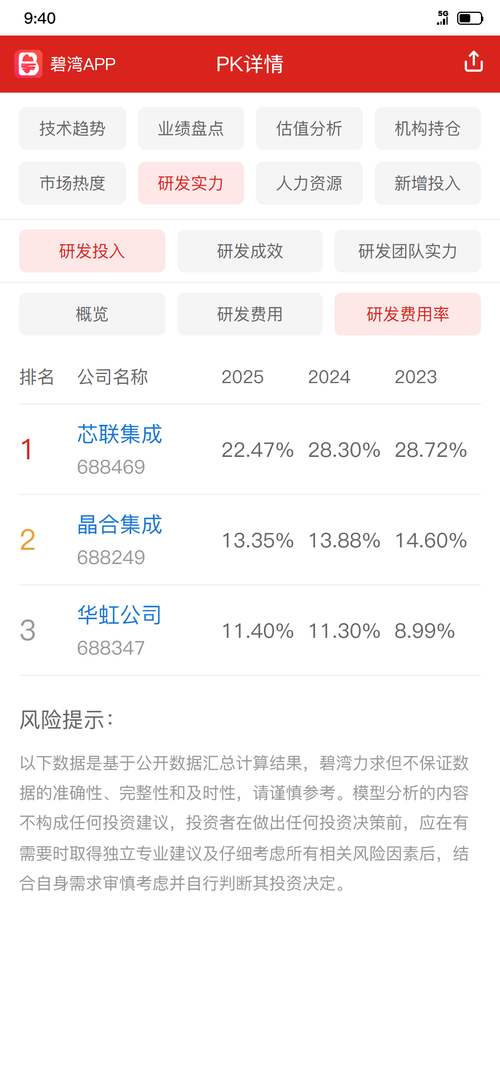
Task: Select 人力资源 category
Action: click(309, 183)
